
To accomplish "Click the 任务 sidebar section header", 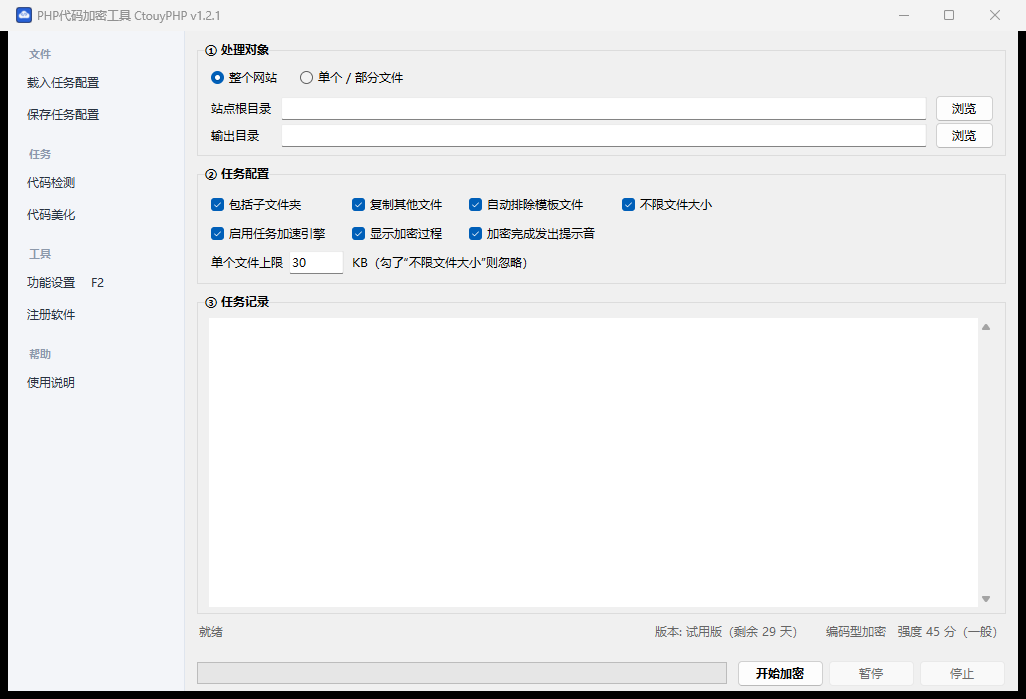I will pyautogui.click(x=40, y=154).
